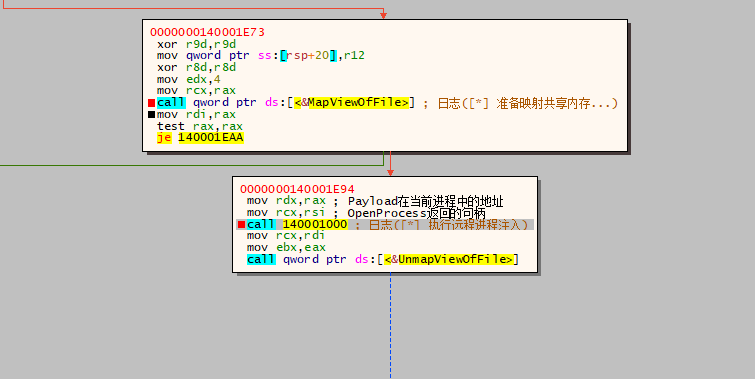Click the mov rdx,rax instruction
This screenshot has height=379, width=755.
(286, 201)
